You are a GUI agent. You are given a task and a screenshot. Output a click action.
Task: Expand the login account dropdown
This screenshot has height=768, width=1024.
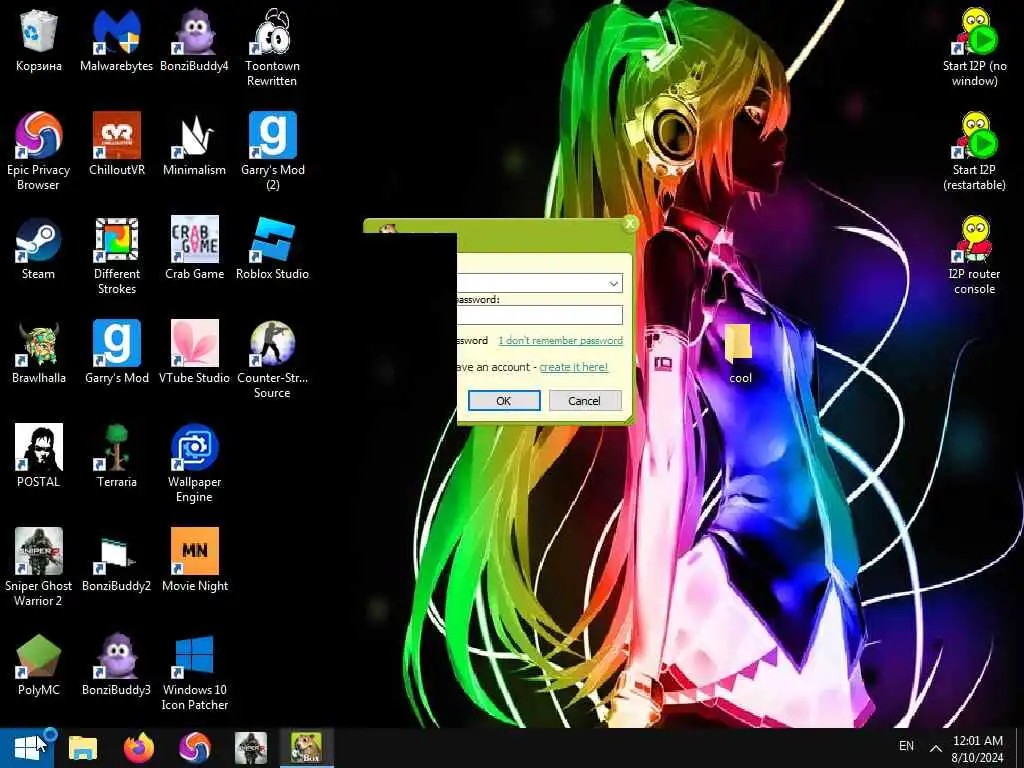coord(613,283)
